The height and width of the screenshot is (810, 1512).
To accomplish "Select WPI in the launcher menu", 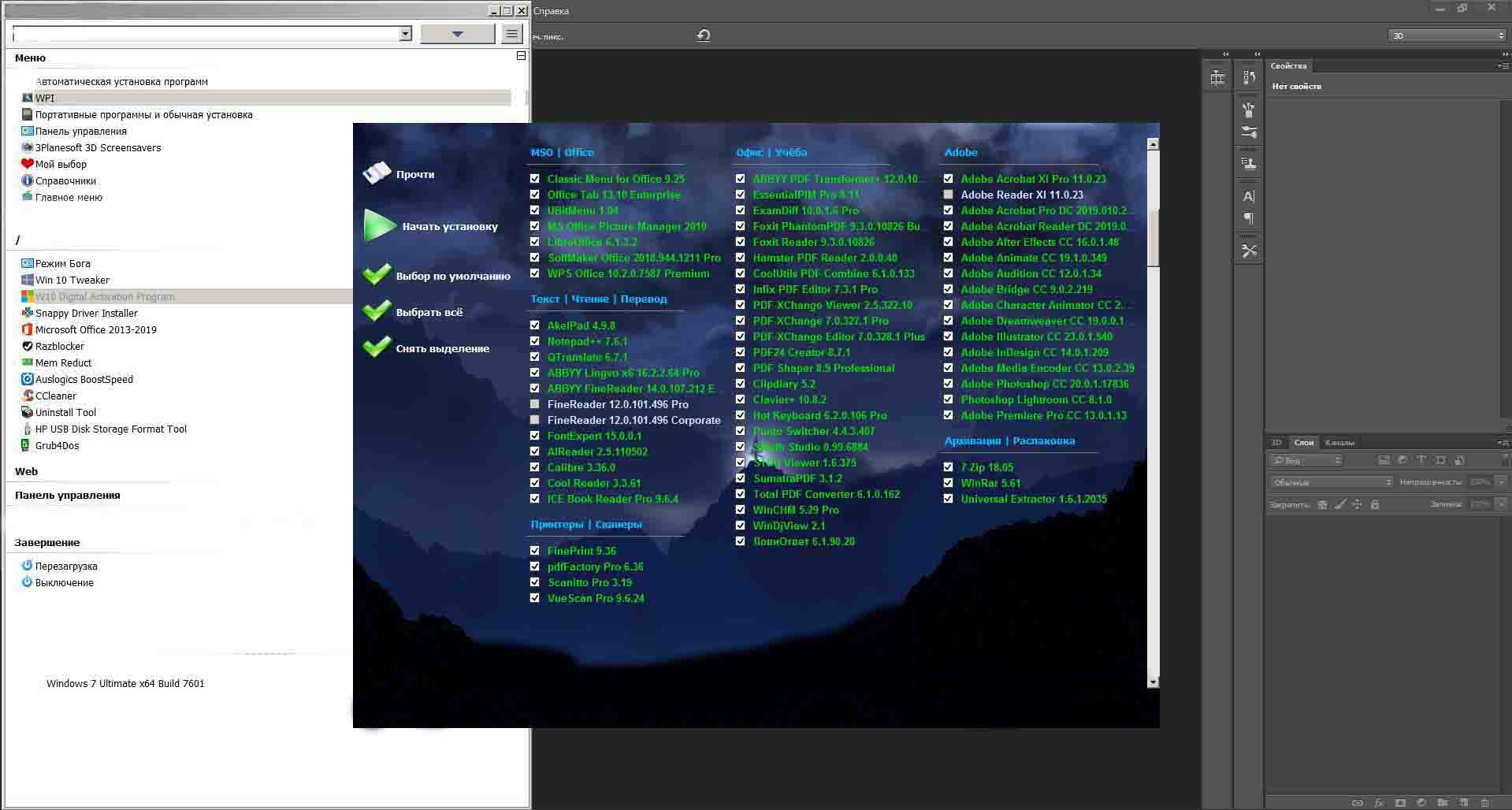I will tap(266, 98).
